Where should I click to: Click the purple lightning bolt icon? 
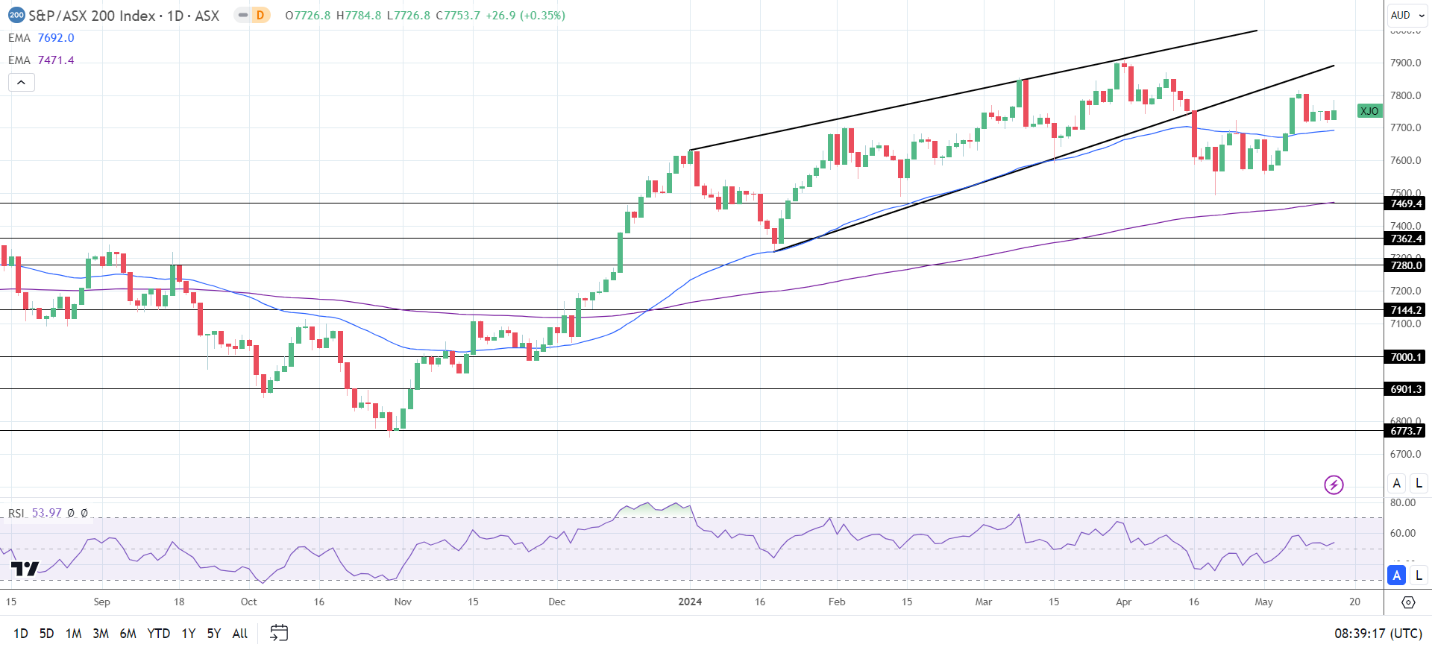tap(1334, 485)
